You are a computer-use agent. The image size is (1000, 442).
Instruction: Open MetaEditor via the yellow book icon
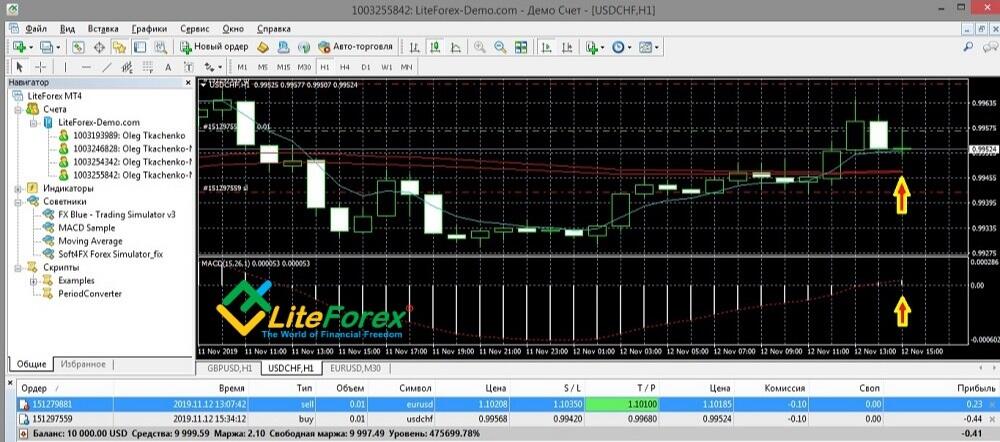click(x=262, y=47)
